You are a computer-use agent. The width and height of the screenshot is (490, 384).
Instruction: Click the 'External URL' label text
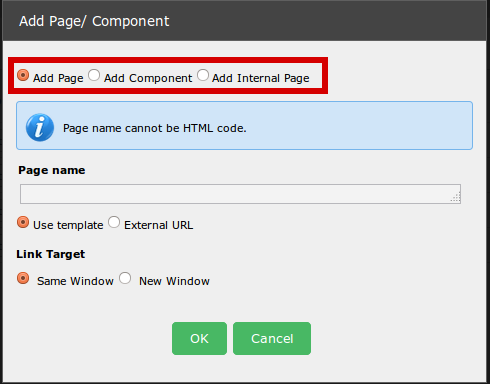(x=159, y=225)
